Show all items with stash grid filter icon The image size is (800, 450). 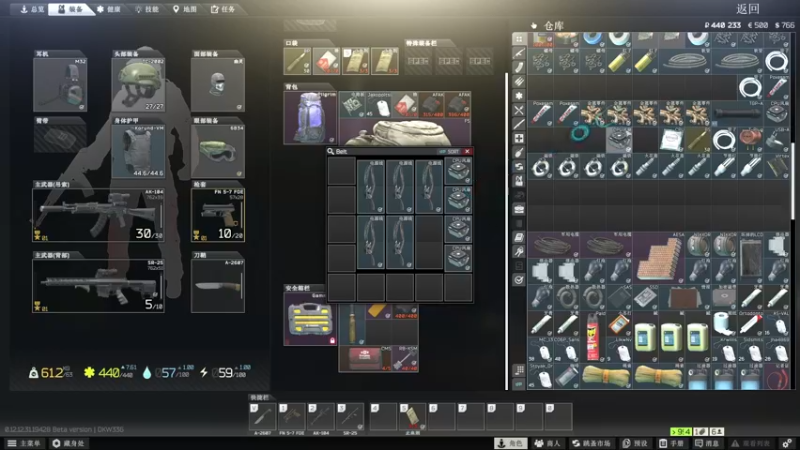pos(519,39)
